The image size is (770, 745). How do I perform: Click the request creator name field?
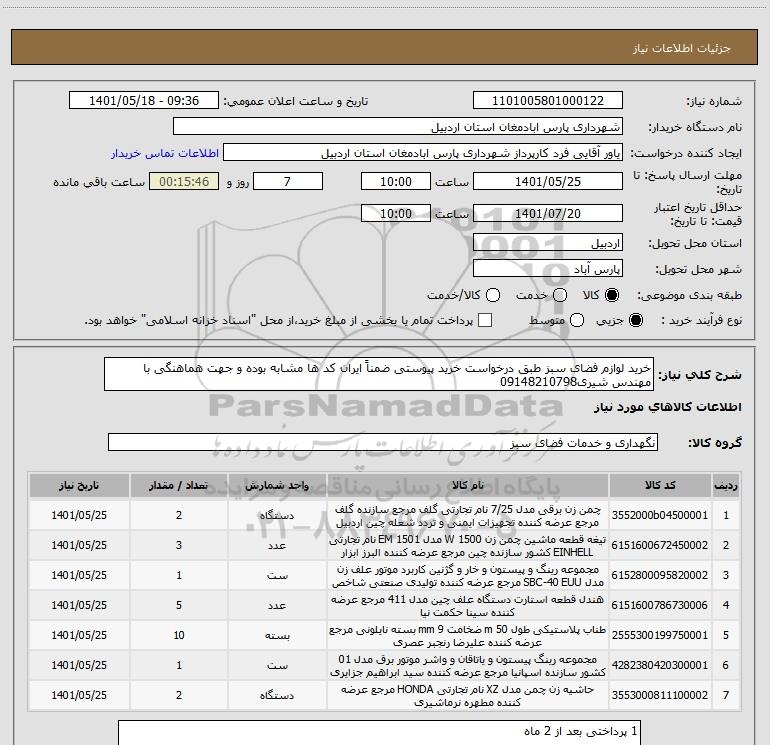[x=423, y=153]
